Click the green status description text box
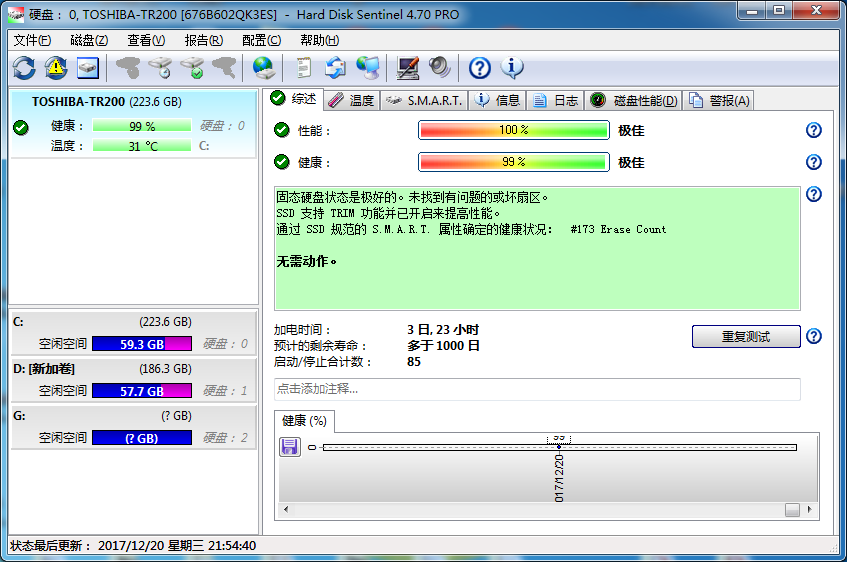 (x=537, y=249)
